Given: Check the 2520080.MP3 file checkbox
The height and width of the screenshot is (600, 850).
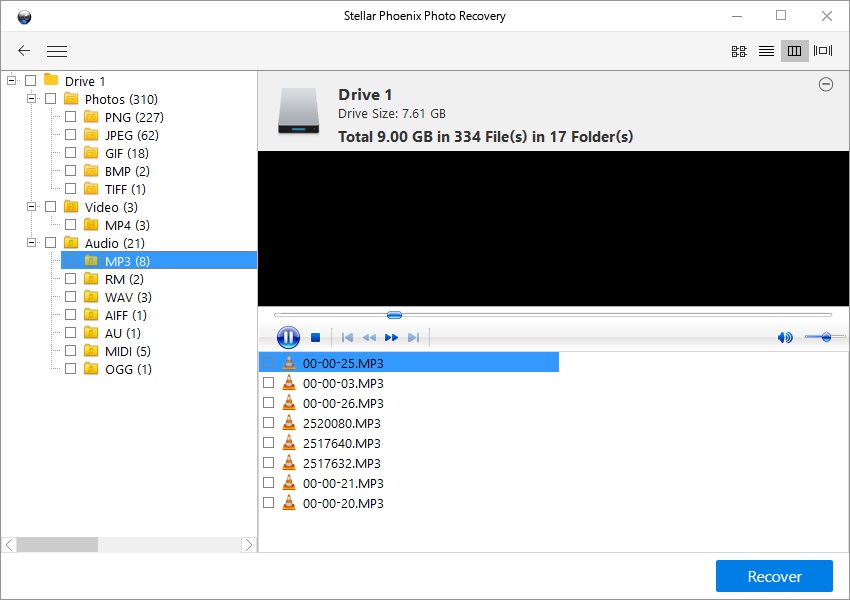Looking at the screenshot, I should tap(268, 422).
